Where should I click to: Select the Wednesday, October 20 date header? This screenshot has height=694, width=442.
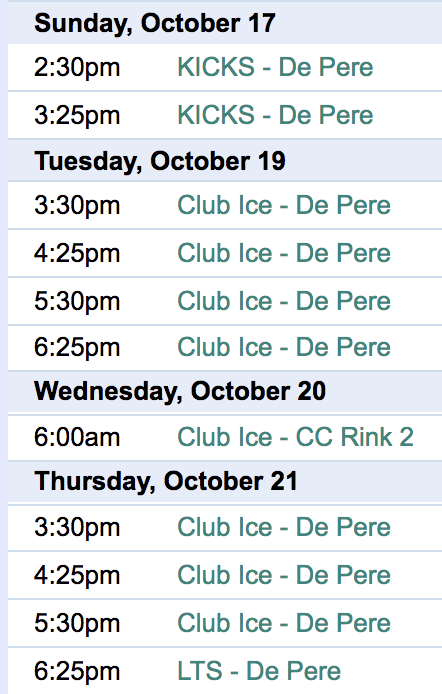(x=180, y=391)
